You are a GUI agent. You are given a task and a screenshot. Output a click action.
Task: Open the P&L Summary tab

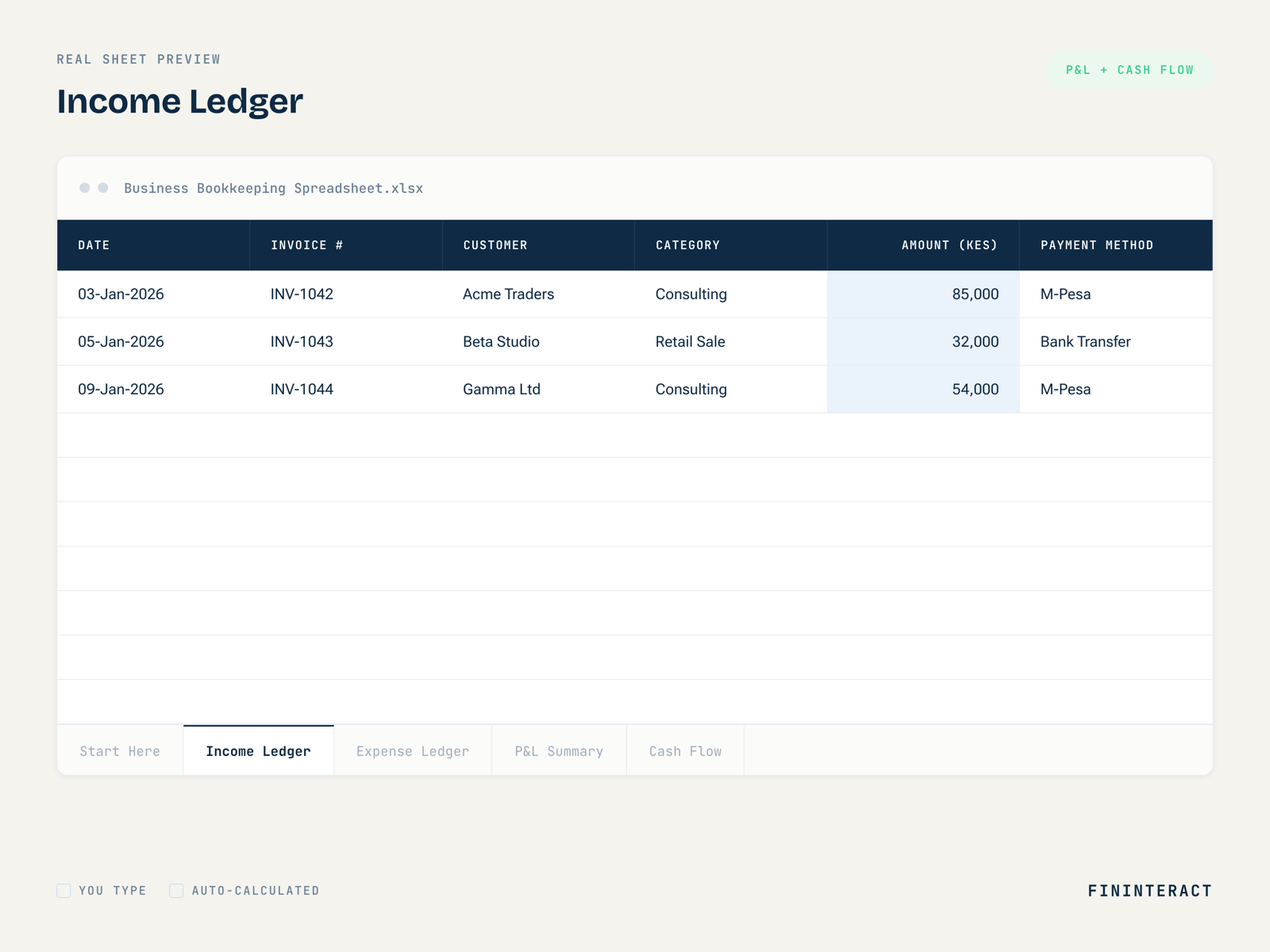click(559, 750)
